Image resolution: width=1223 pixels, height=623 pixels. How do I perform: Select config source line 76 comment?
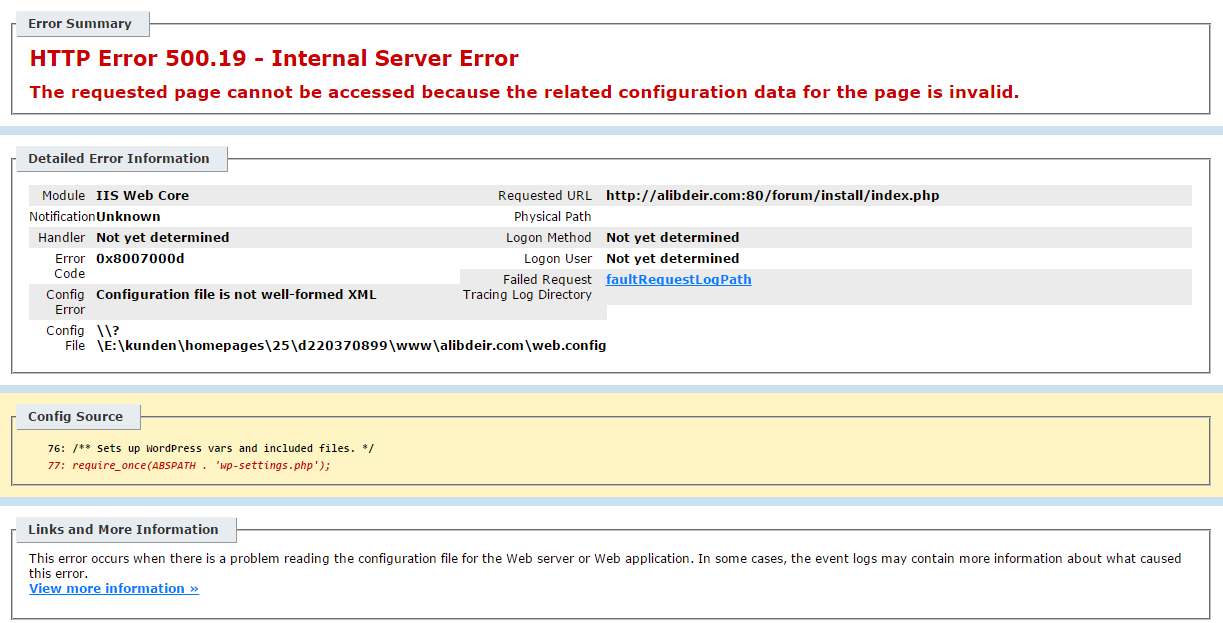pyautogui.click(x=210, y=449)
